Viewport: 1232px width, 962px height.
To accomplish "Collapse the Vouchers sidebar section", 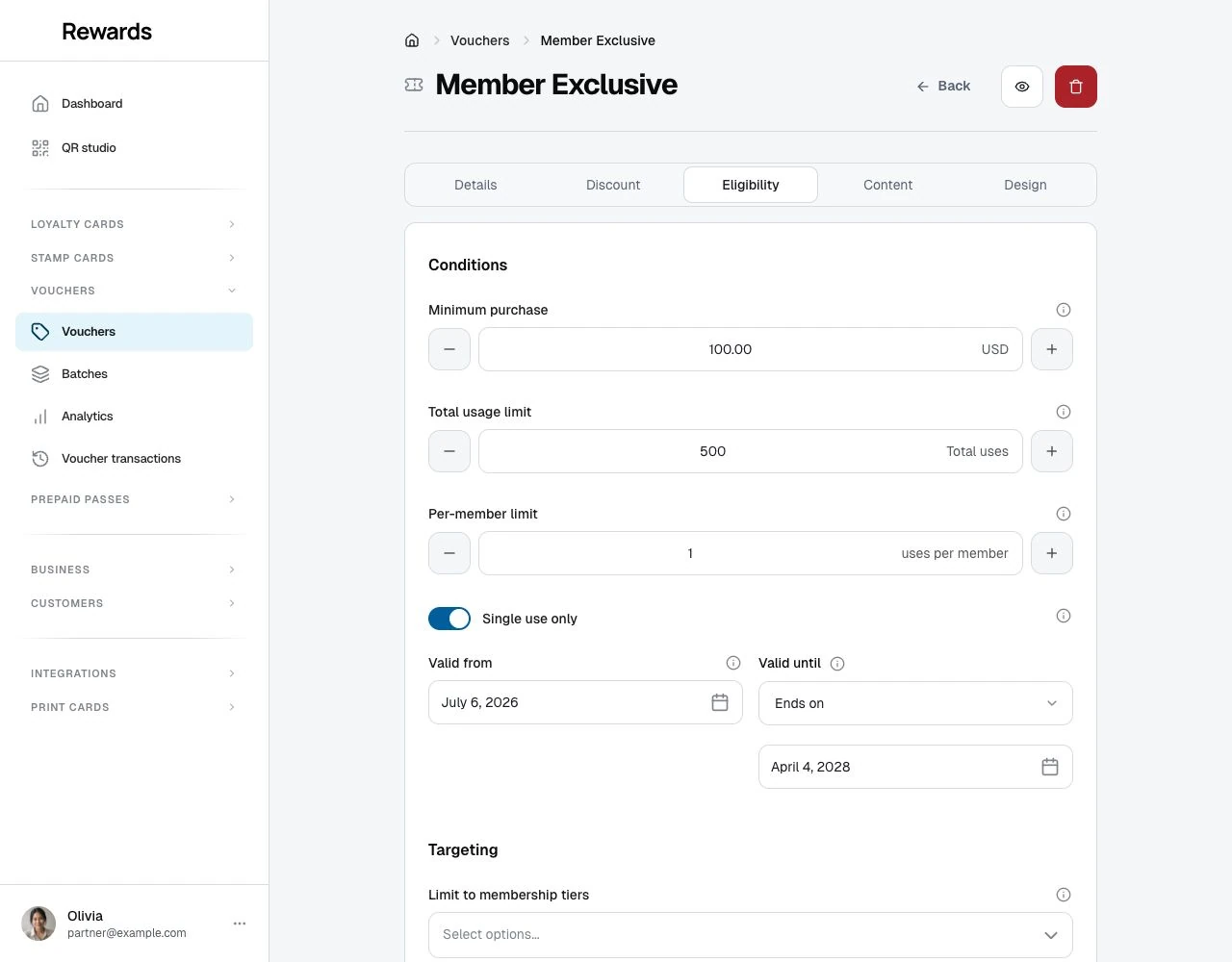I will [134, 291].
